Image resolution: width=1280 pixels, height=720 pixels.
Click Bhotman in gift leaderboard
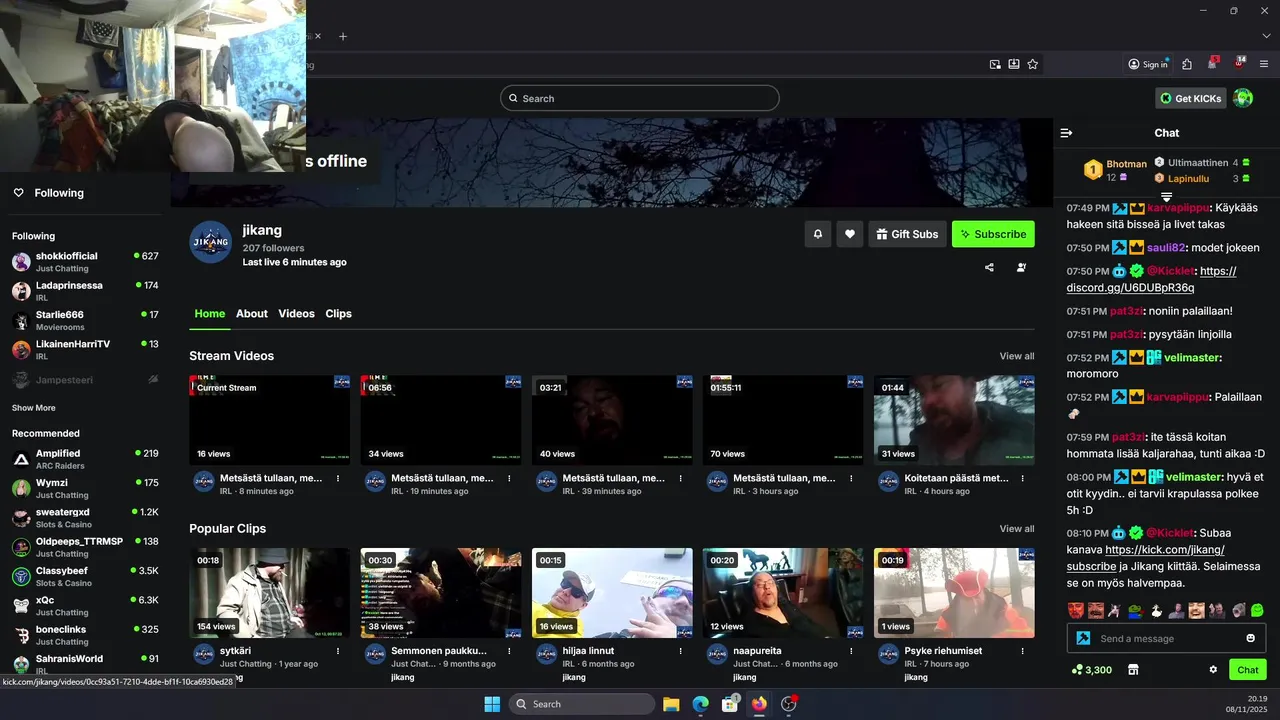[x=1126, y=164]
